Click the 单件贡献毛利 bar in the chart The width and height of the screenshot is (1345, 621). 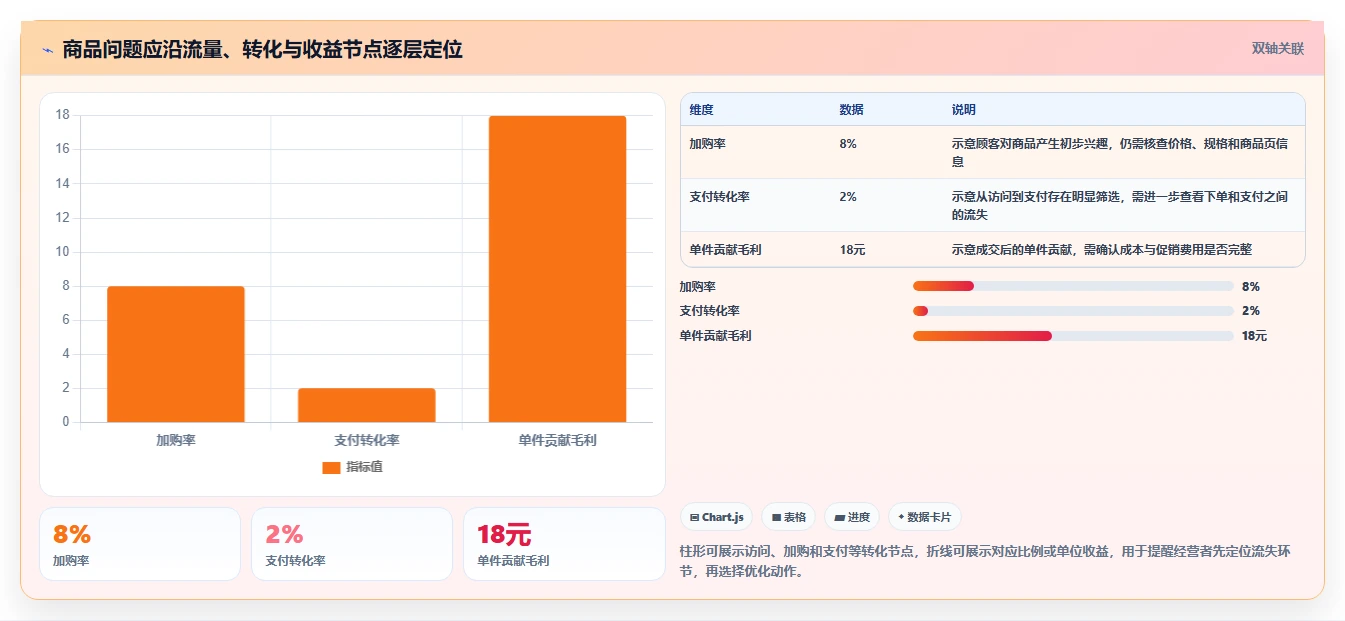557,269
